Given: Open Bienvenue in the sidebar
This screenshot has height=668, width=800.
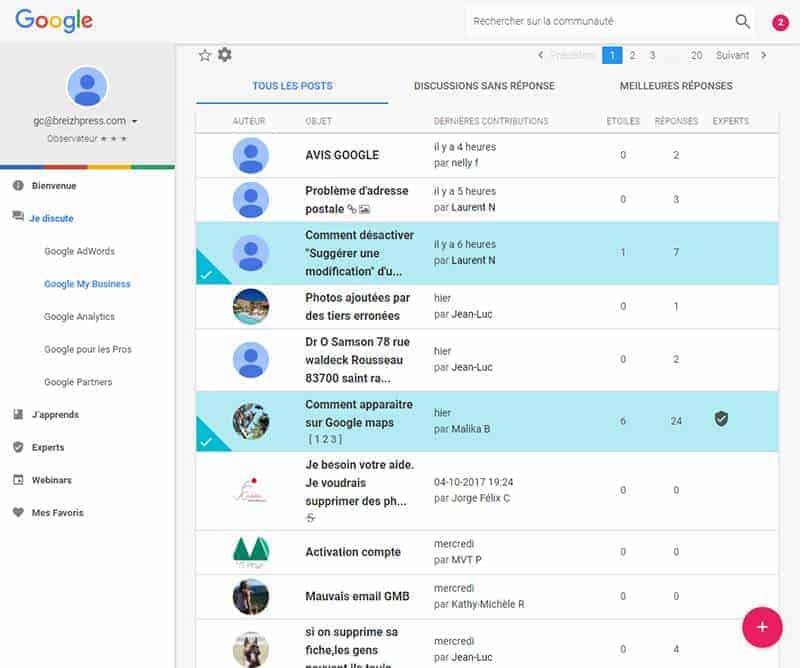Looking at the screenshot, I should (x=54, y=186).
